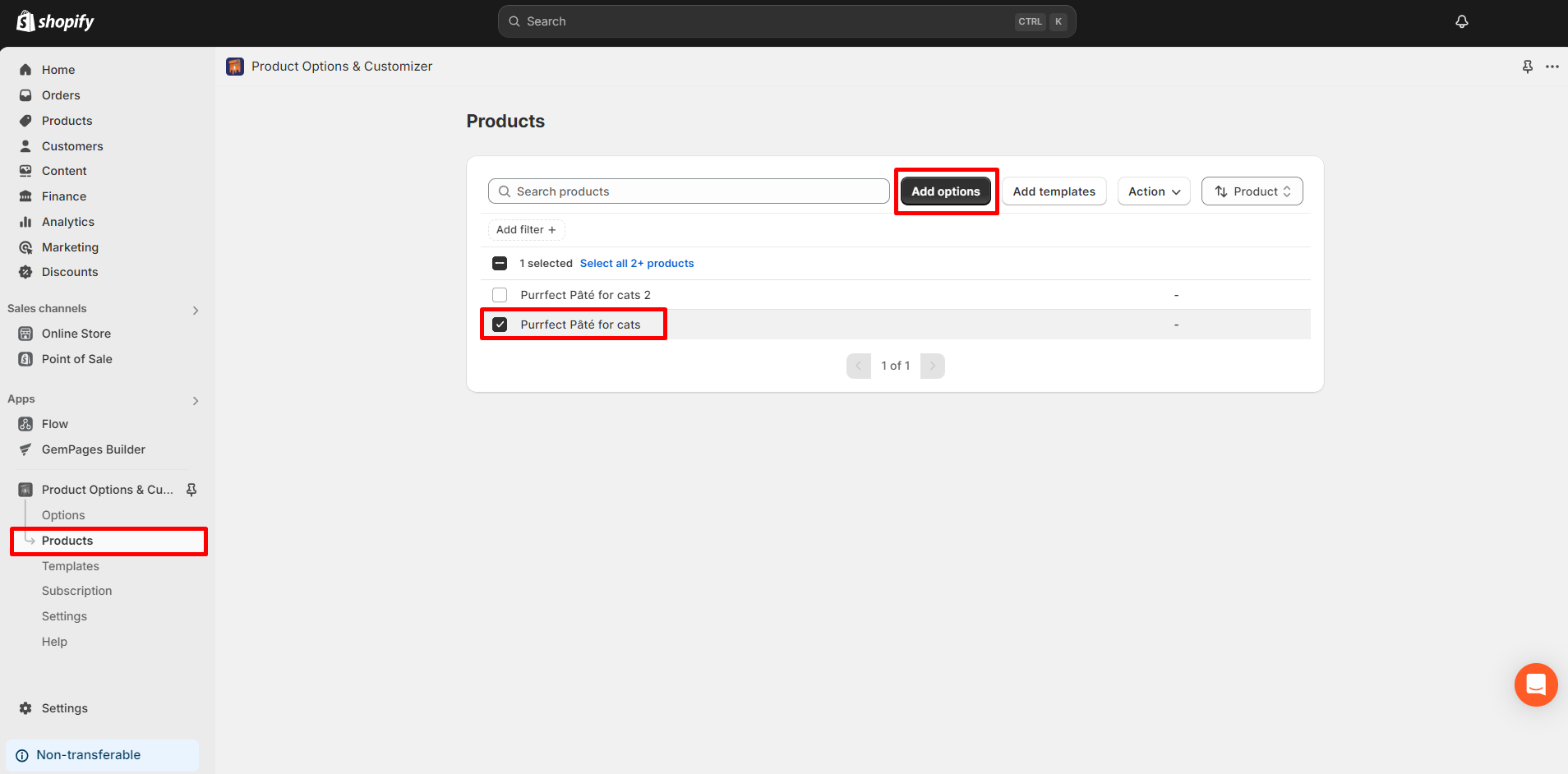Click the Shopify logo

[55, 21]
